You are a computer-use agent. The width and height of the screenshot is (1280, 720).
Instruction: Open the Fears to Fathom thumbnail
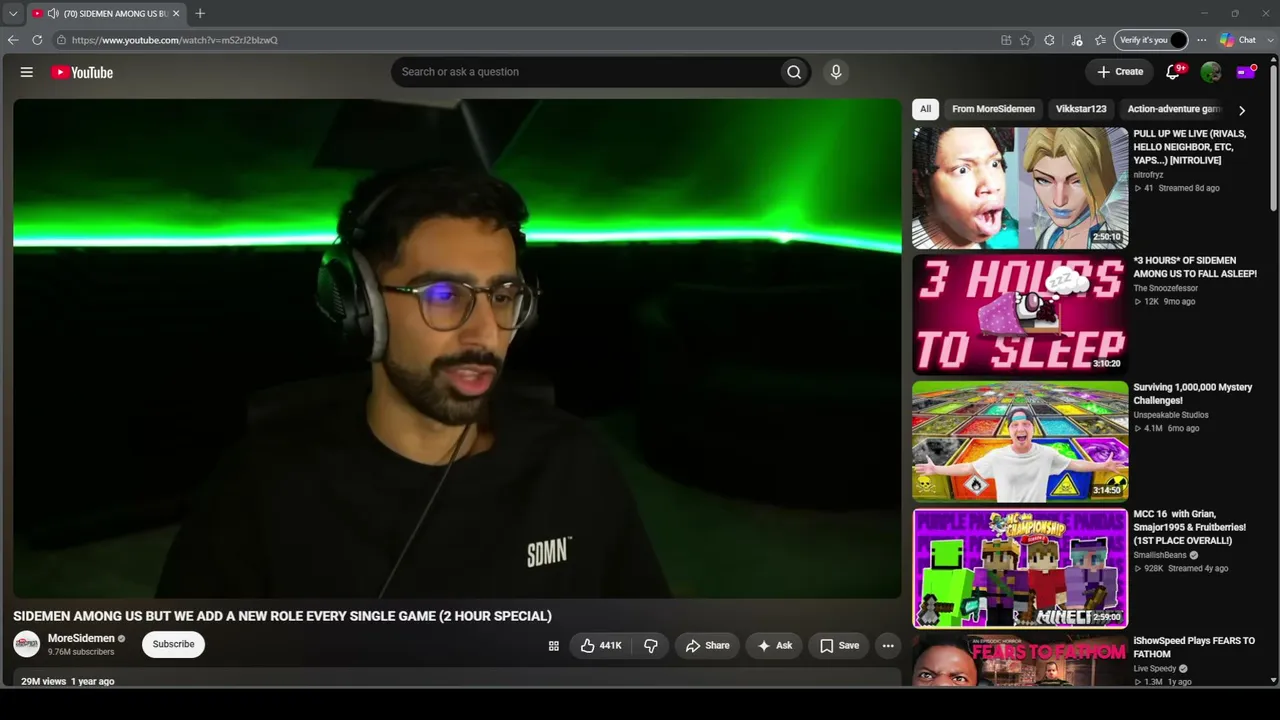pos(1020,660)
